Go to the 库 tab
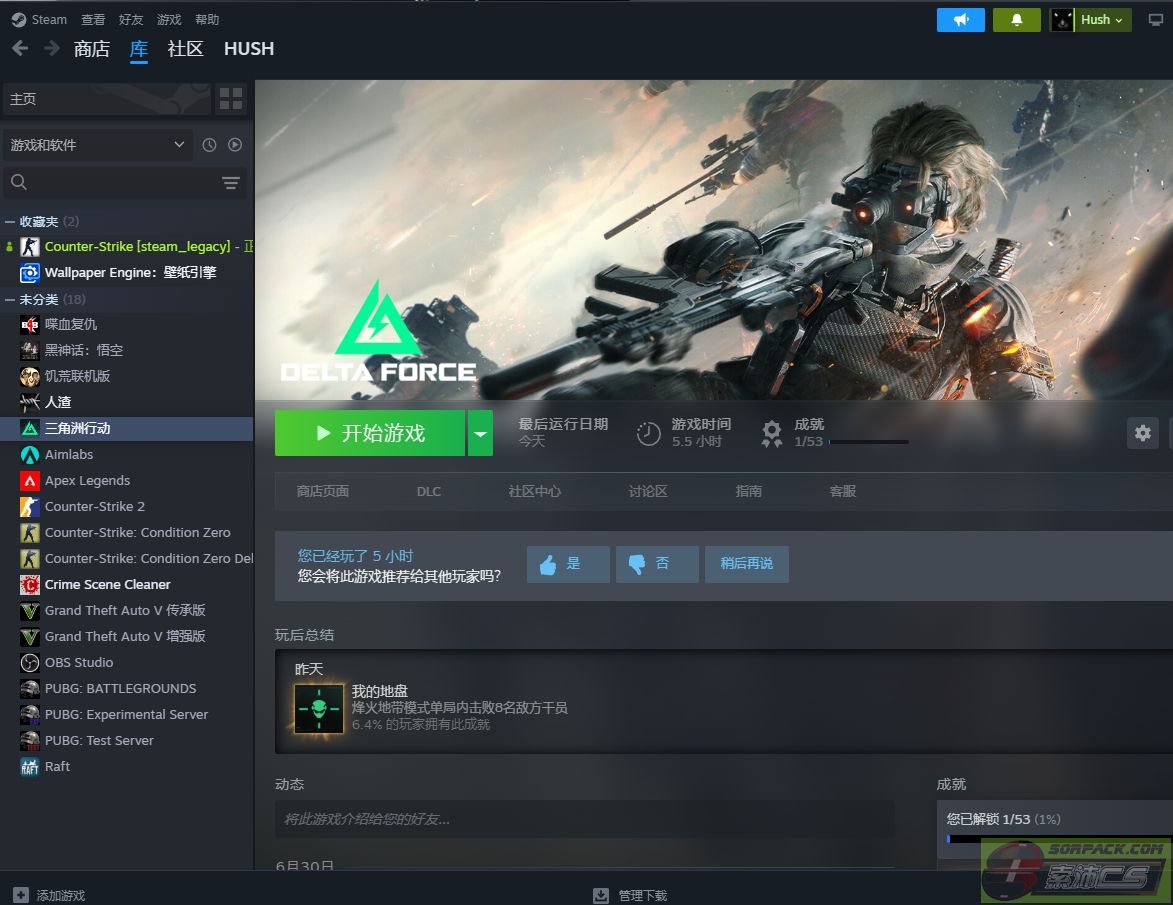 coord(138,49)
